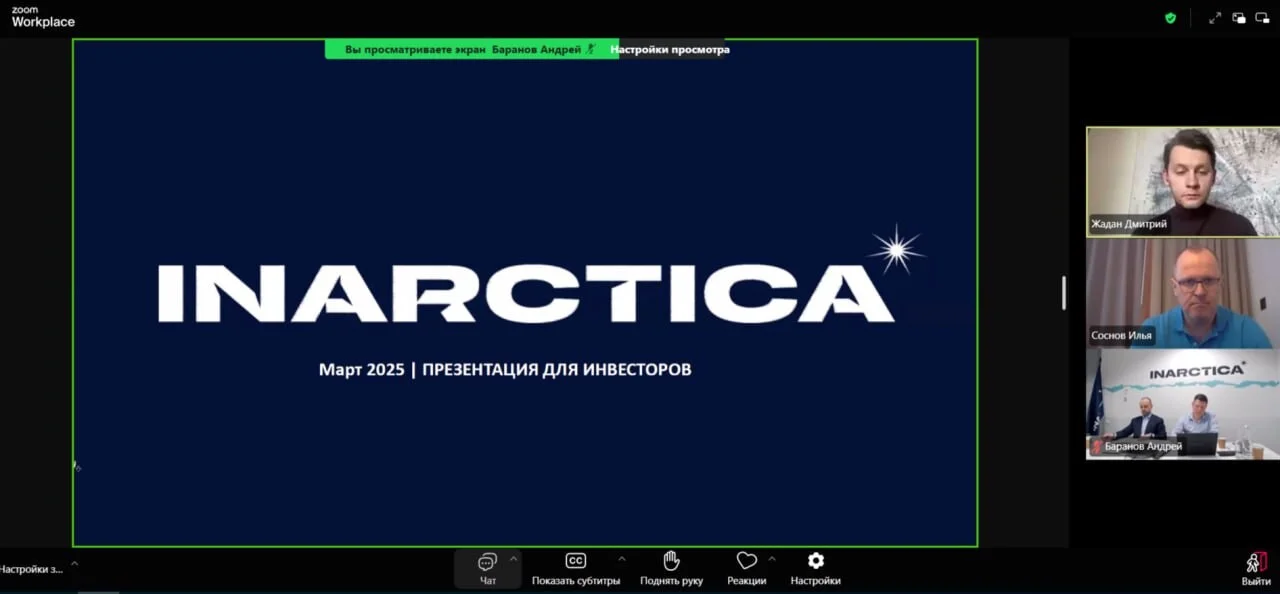Click the divider handle between screen share and videos

[x=1063, y=293]
